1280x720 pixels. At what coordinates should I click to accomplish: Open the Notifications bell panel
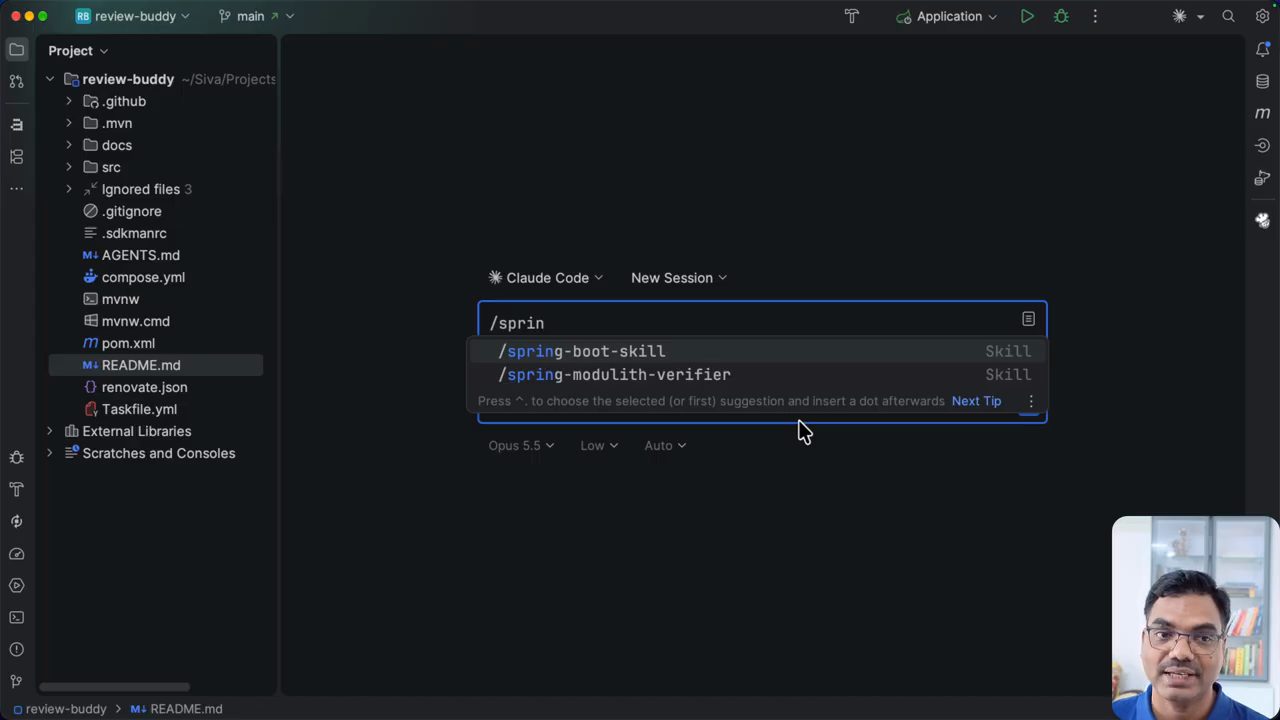click(x=1263, y=50)
